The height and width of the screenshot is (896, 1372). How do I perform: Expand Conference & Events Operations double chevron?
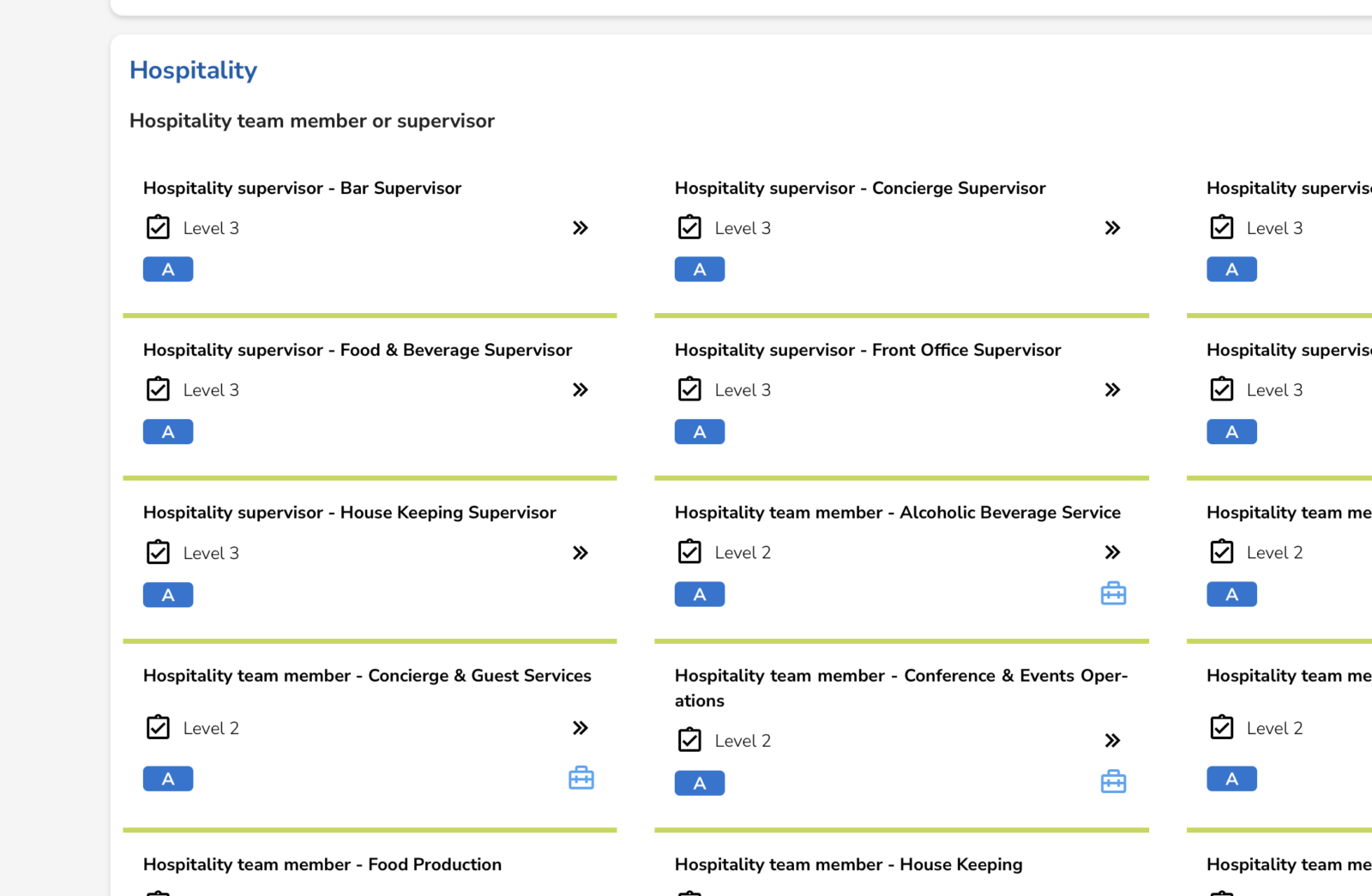(1112, 741)
